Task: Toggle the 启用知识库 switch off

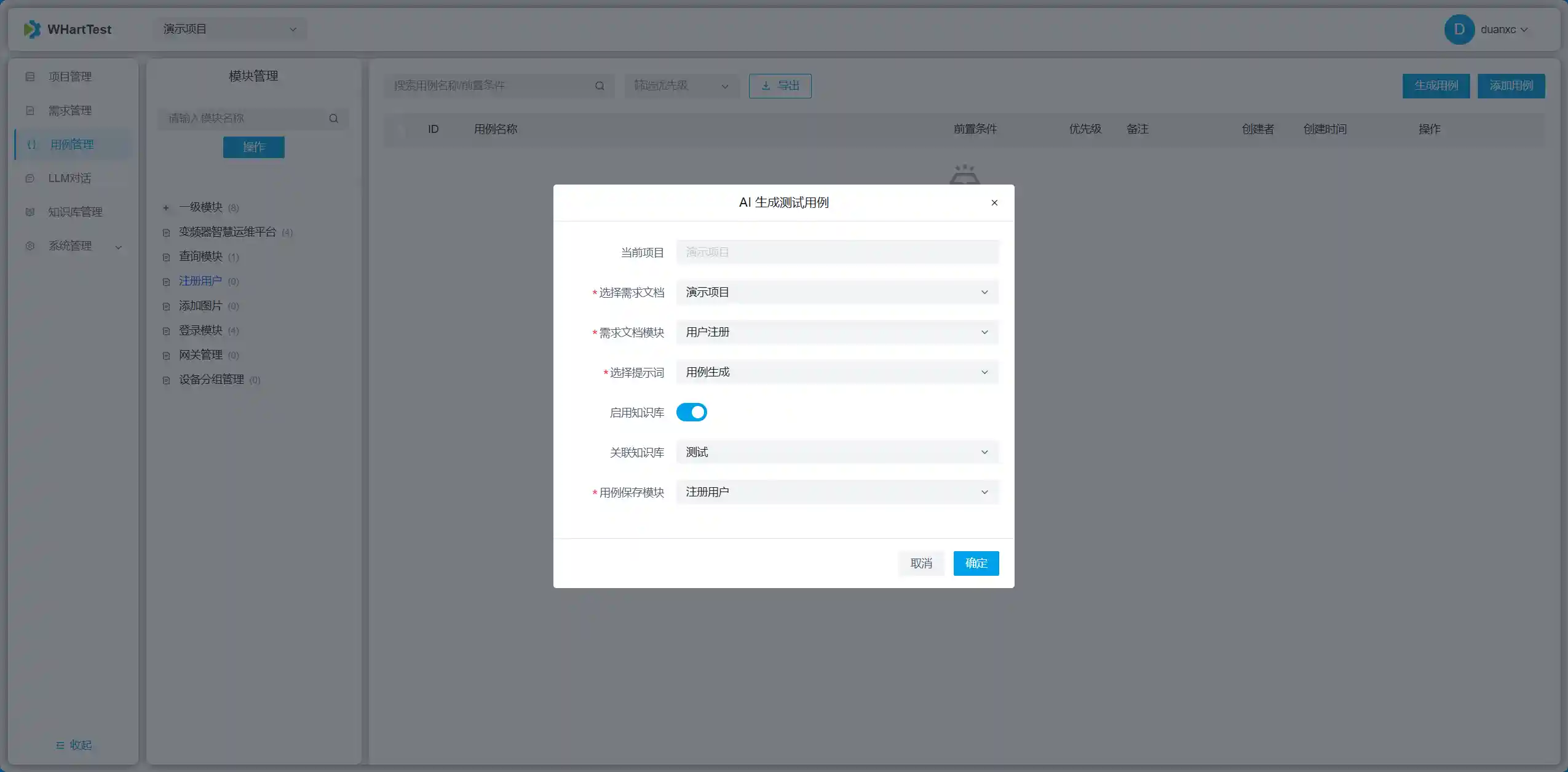Action: (x=691, y=412)
